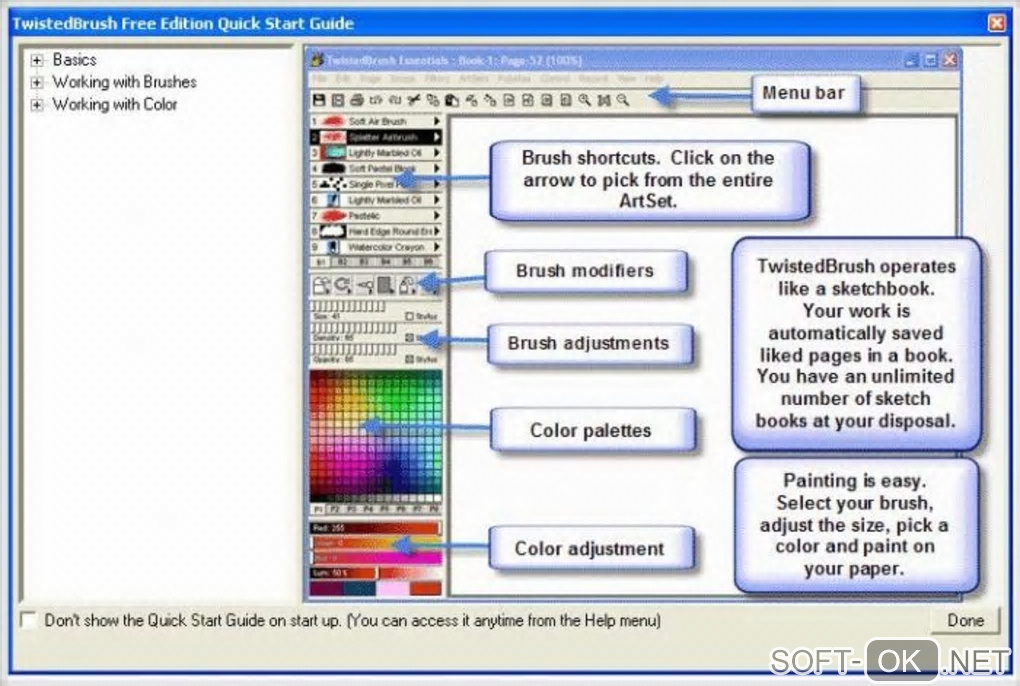Screen dimensions: 1020x686
Task: Switch to the P8 palette tab
Action: [x=434, y=509]
